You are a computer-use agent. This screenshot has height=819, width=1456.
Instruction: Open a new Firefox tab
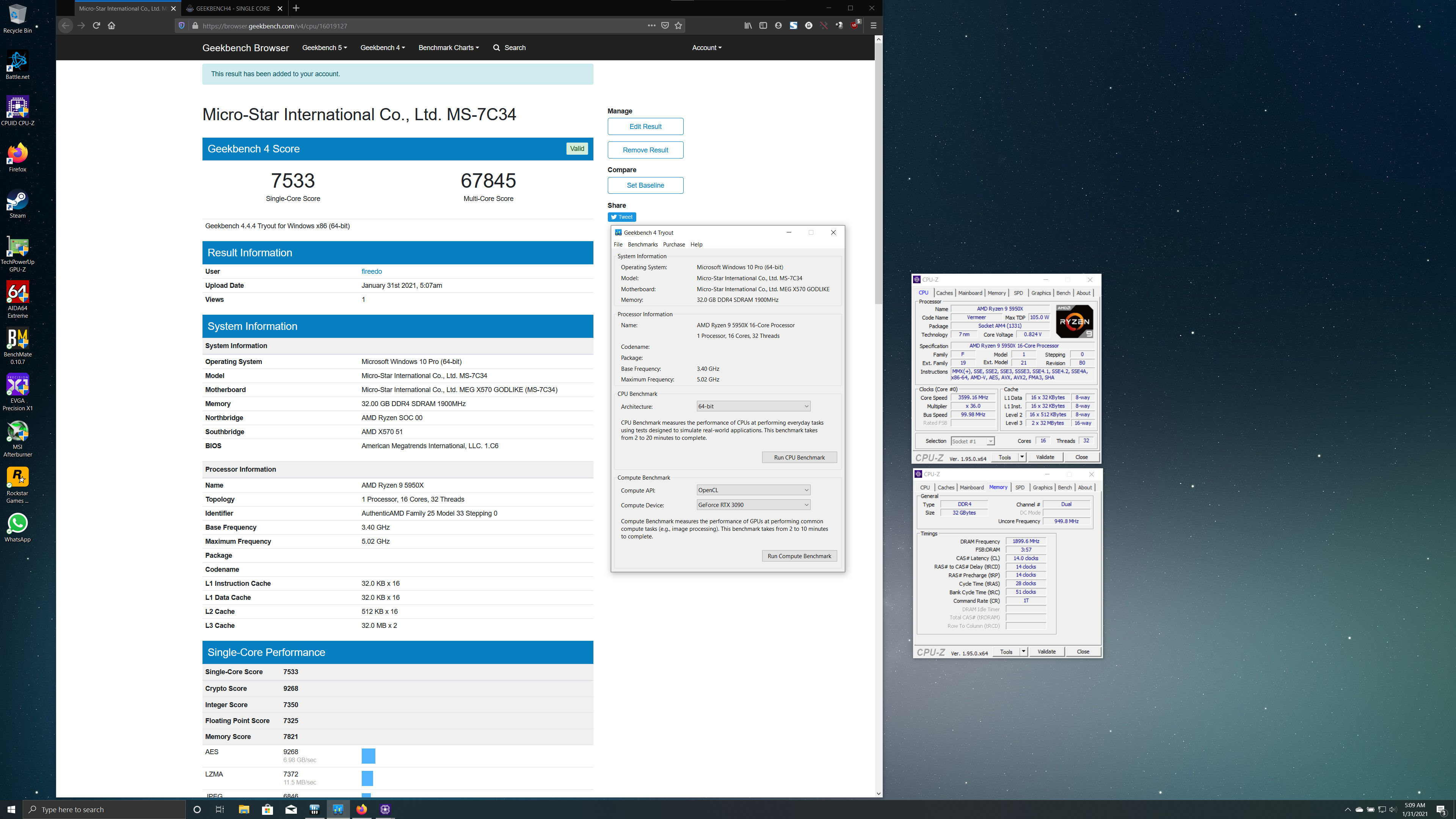296,8
